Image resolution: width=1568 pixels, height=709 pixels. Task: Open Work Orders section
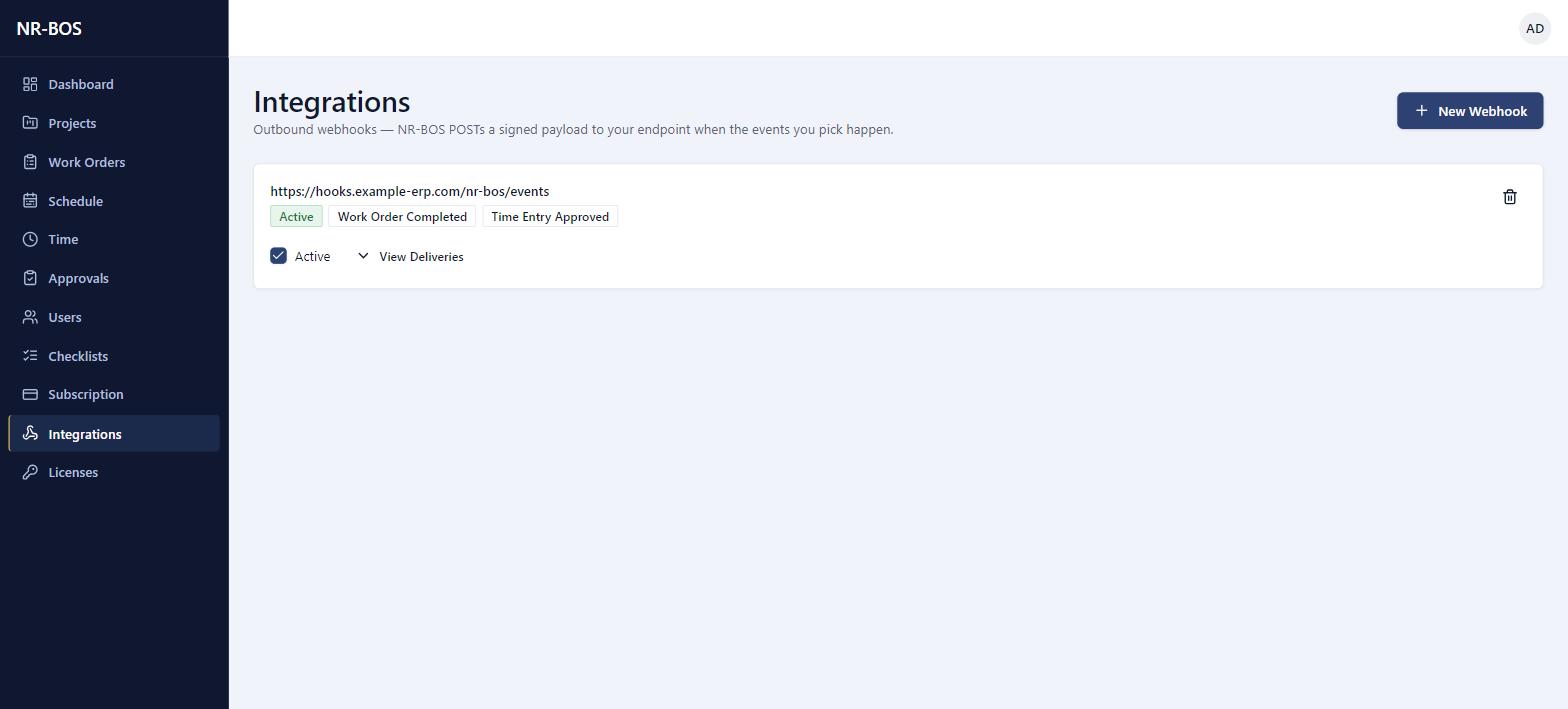click(114, 162)
